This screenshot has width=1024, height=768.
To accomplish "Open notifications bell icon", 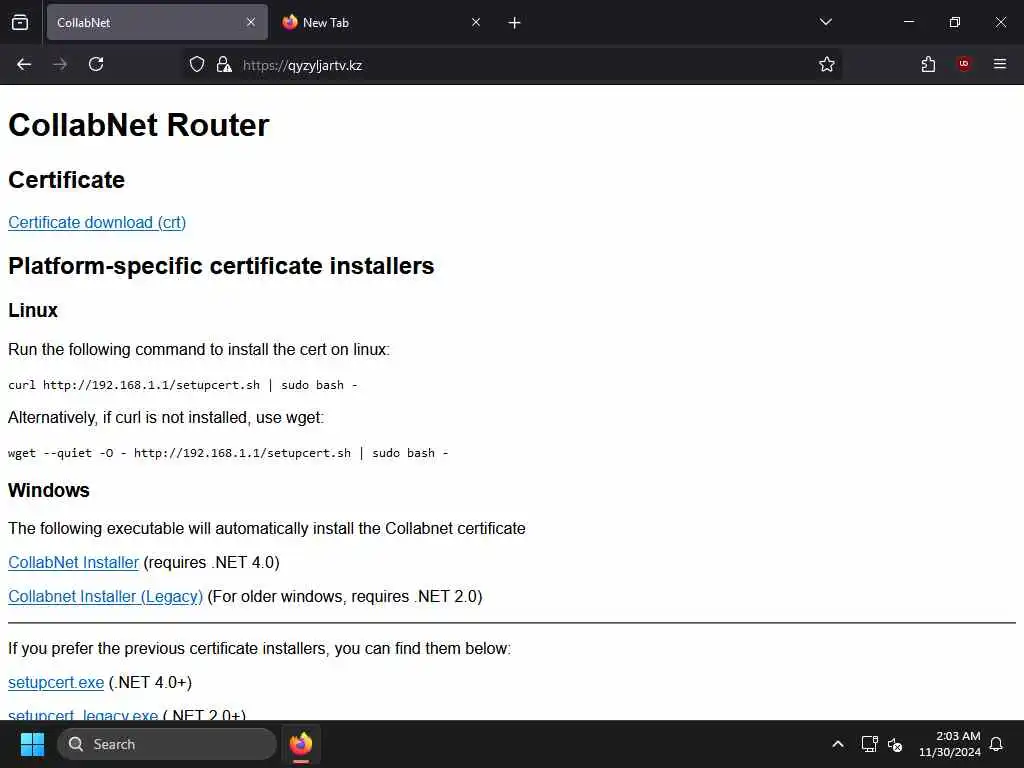I will [997, 744].
